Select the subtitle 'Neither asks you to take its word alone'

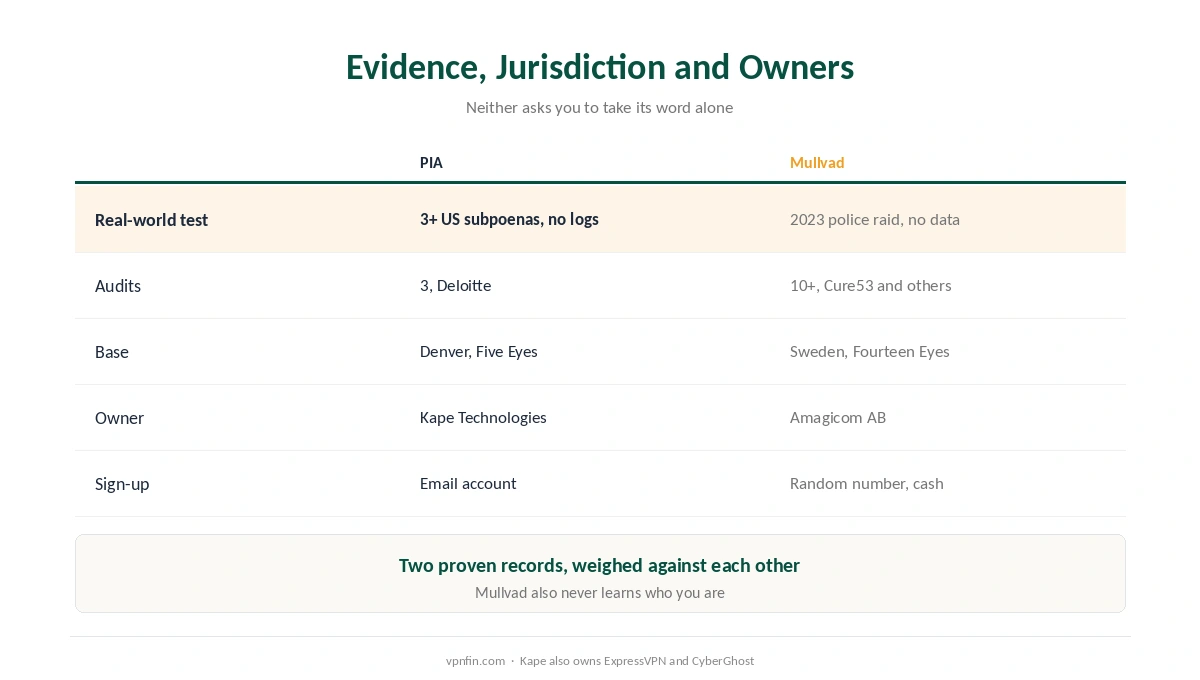point(600,108)
